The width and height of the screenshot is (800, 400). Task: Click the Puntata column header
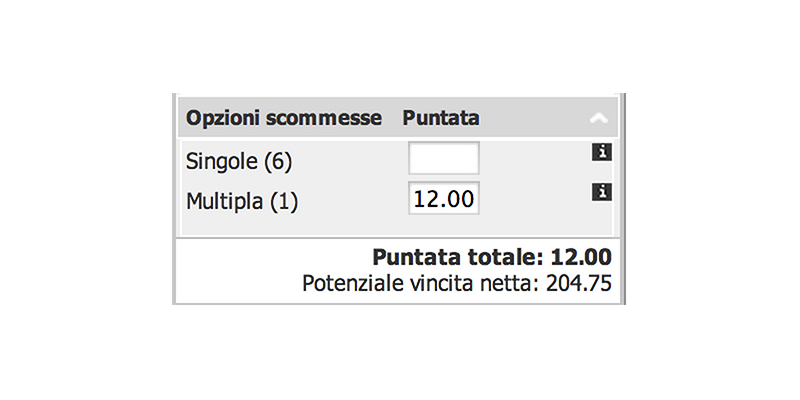tap(441, 118)
